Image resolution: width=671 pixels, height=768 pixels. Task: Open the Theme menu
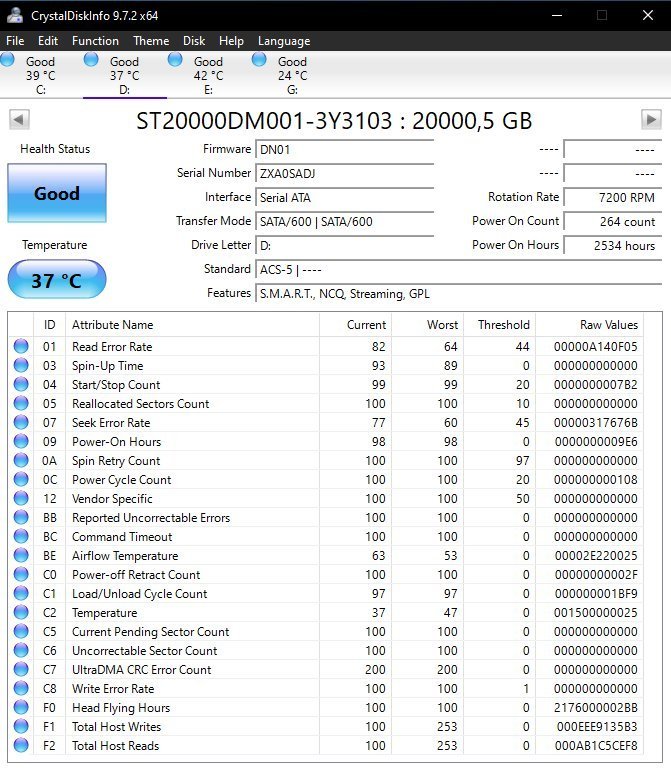coord(151,41)
